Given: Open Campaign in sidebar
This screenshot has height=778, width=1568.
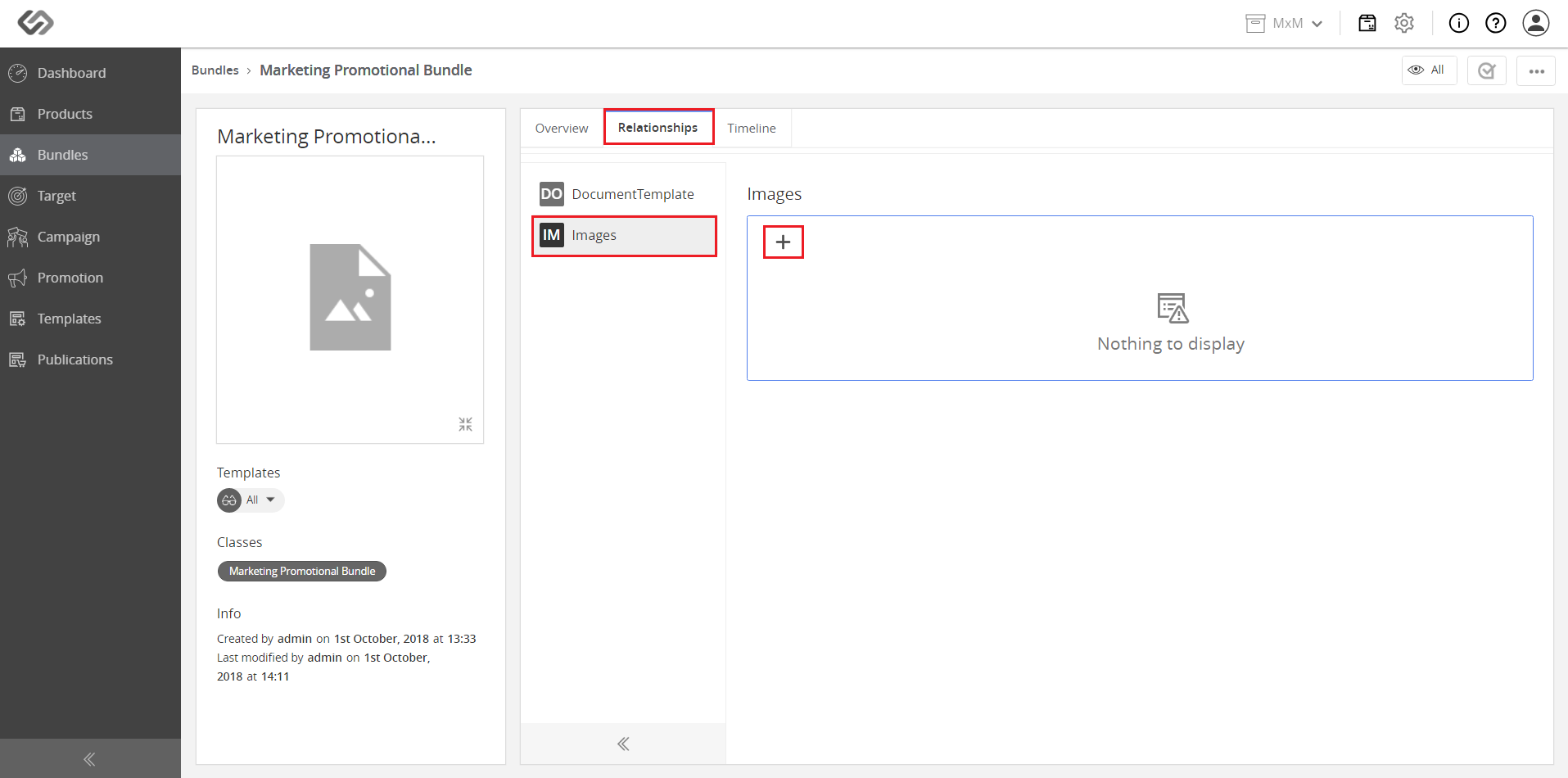Looking at the screenshot, I should click(x=90, y=237).
